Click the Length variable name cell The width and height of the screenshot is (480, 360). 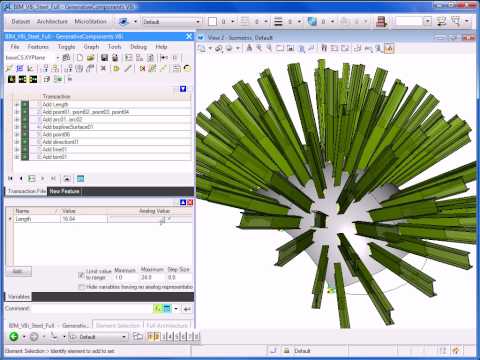pyautogui.click(x=37, y=219)
